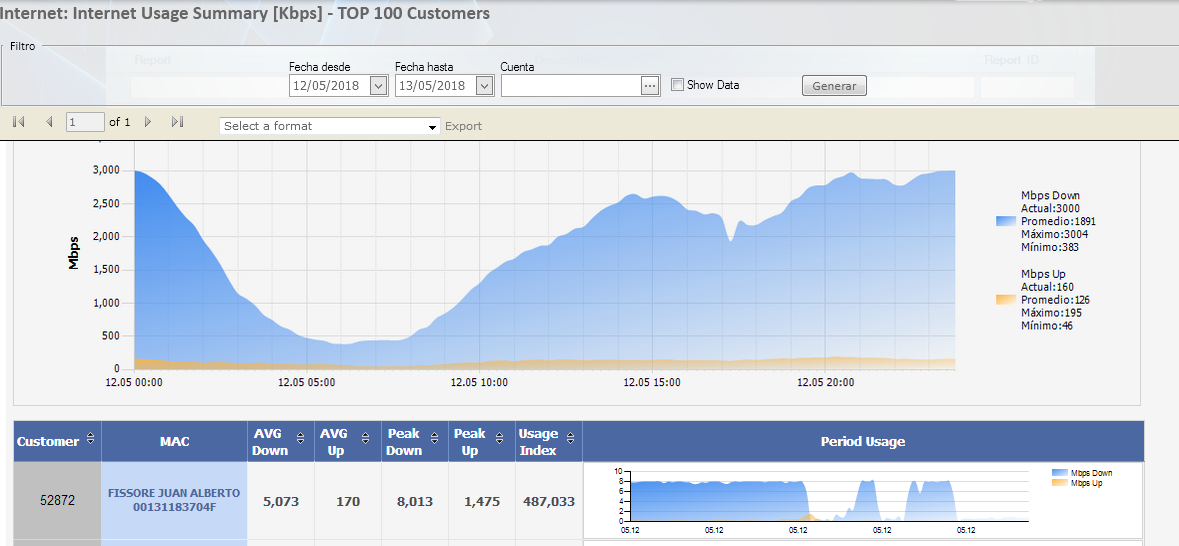Go to first page of report
The height and width of the screenshot is (546, 1179).
(19, 122)
